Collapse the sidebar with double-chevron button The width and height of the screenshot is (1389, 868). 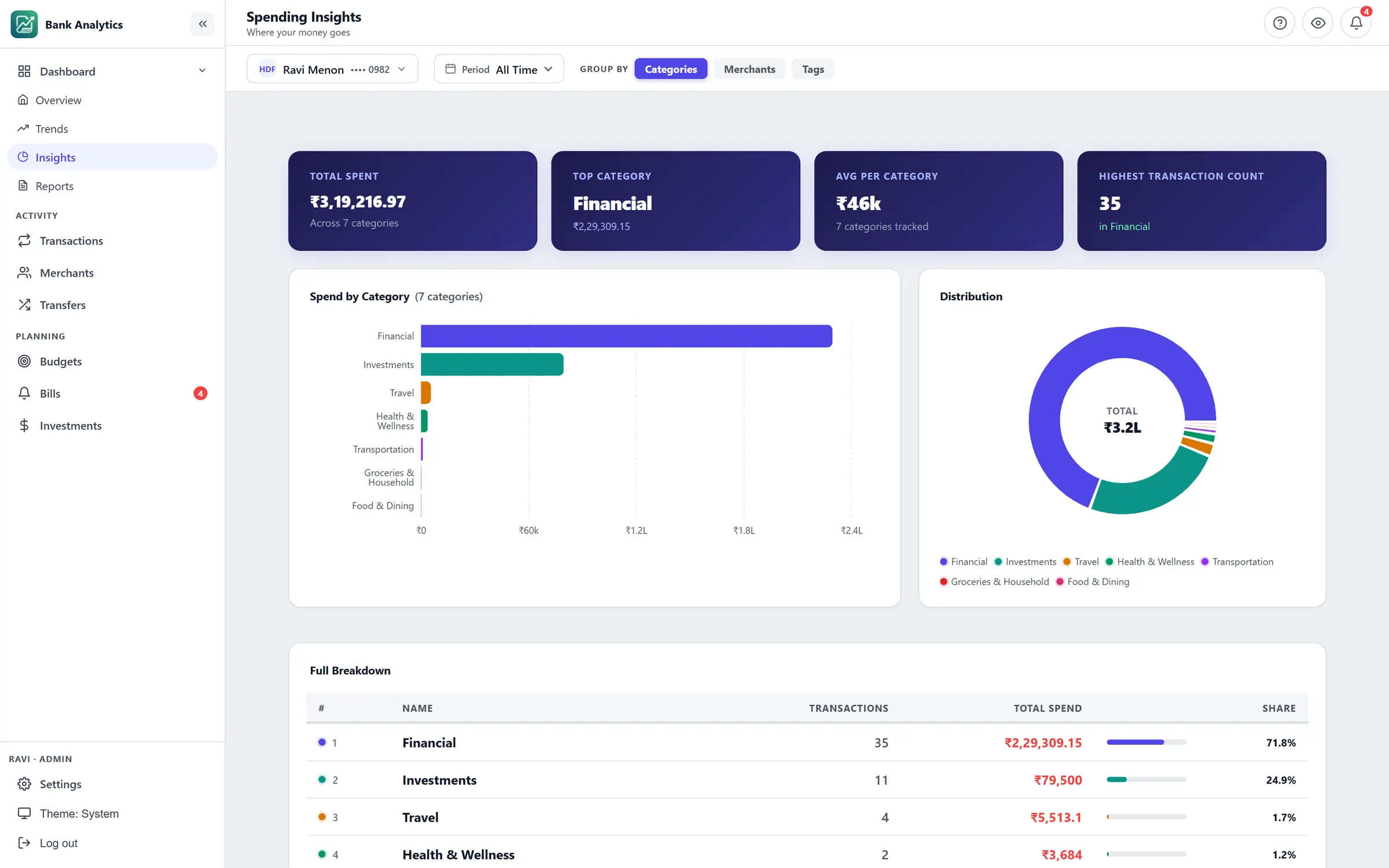(x=203, y=24)
